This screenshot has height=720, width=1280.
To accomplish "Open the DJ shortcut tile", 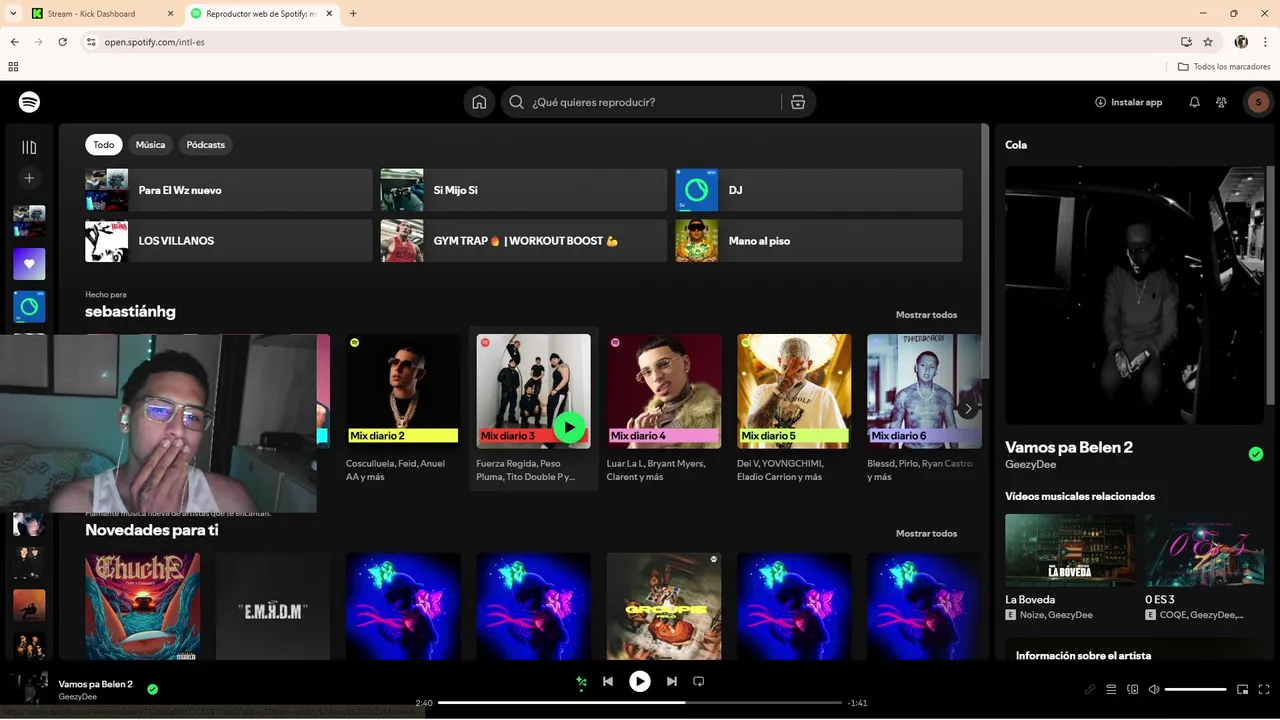I will coord(819,190).
